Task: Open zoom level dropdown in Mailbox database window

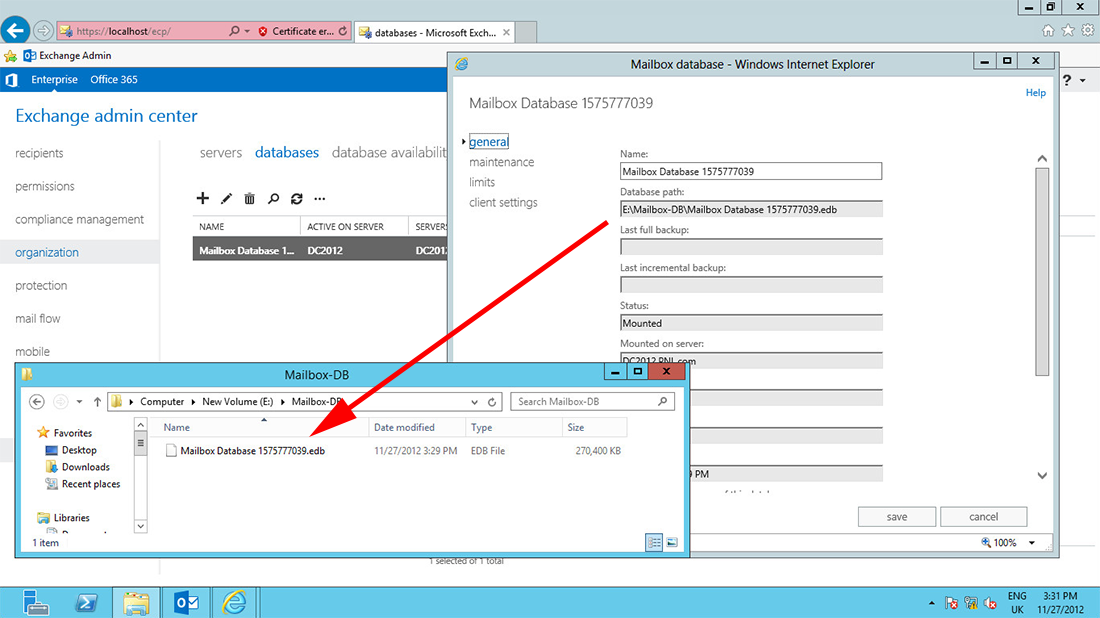Action: tap(1032, 543)
